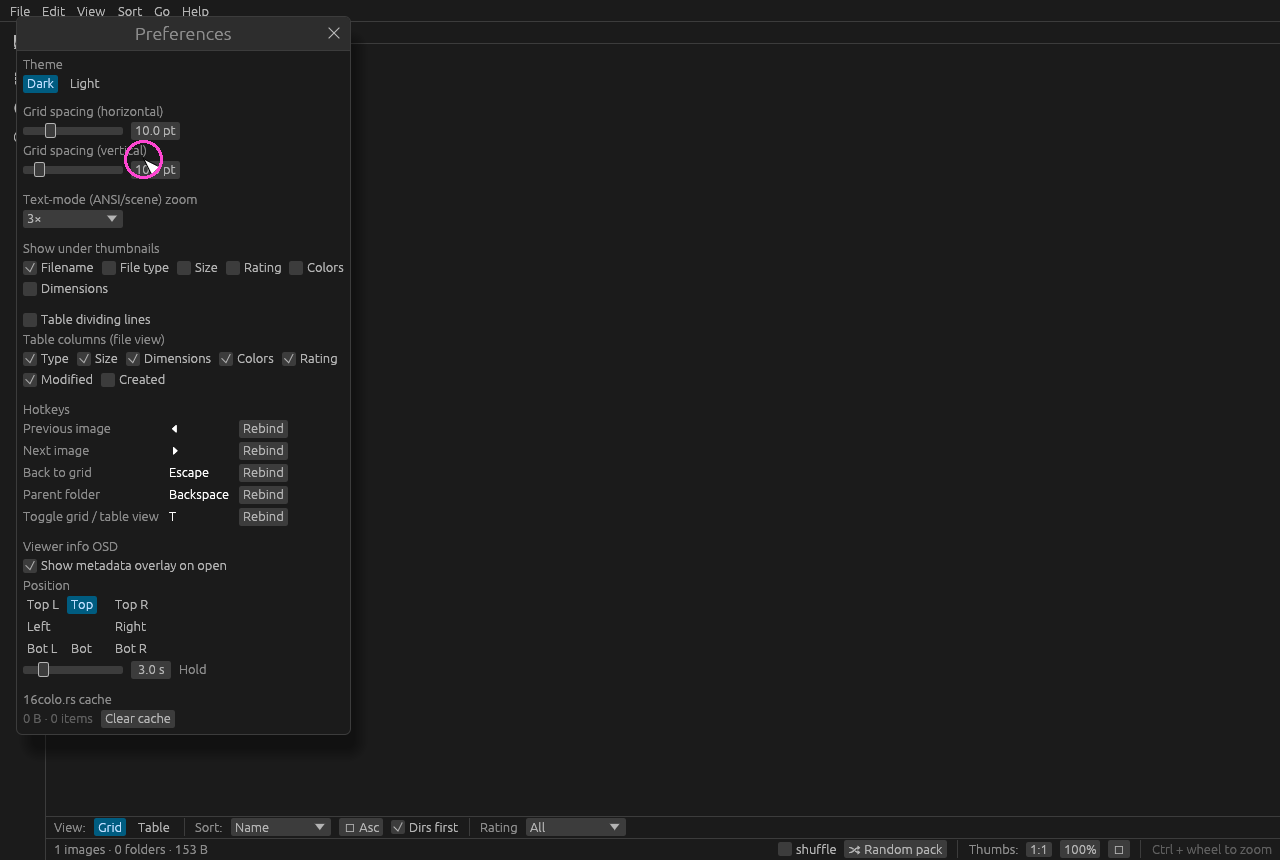Set OSD position to Top L
This screenshot has width=1280, height=860.
[43, 605]
